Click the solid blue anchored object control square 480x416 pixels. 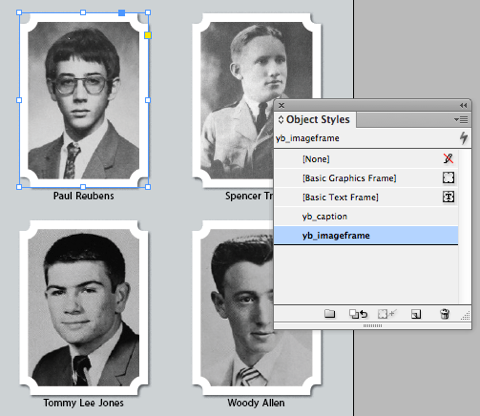point(122,13)
